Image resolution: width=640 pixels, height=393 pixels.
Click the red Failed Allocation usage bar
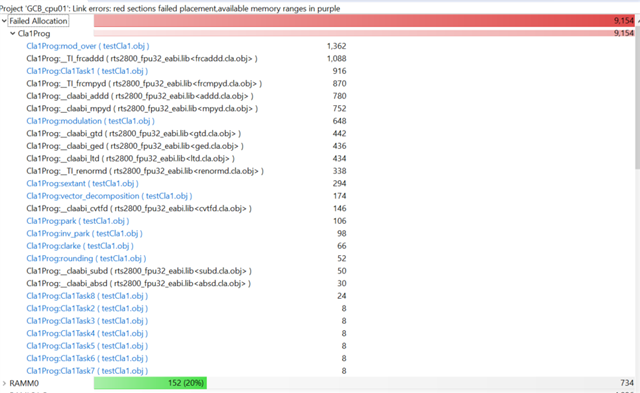click(364, 21)
